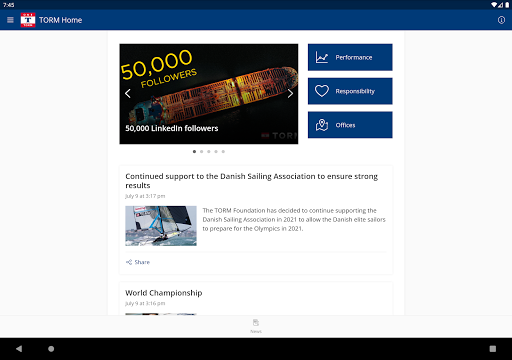Open the World Championship article
Image resolution: width=512 pixels, height=360 pixels.
[164, 293]
